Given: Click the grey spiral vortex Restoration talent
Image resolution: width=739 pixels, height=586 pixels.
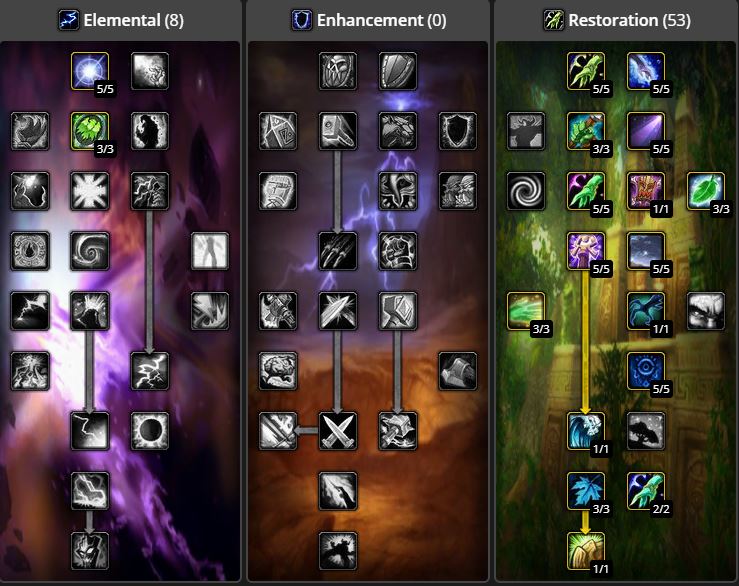Looking at the screenshot, I should coord(526,191).
